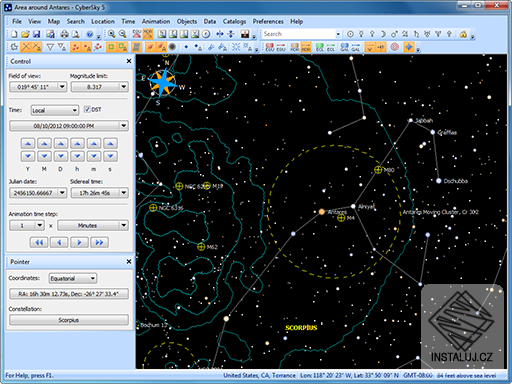
Task: Open the Sidereal time dropdown
Action: [124, 193]
